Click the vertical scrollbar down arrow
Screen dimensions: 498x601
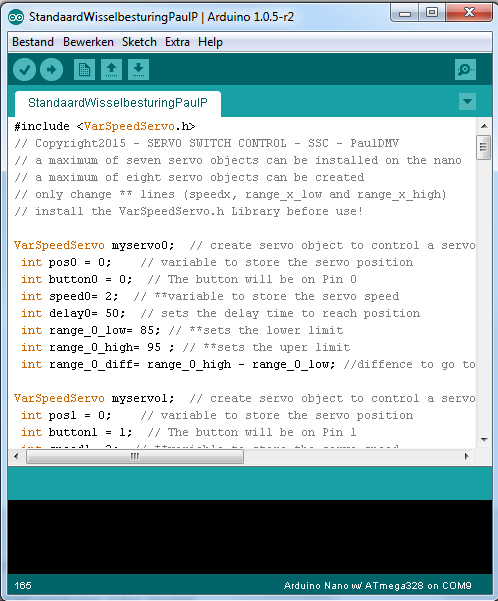[x=484, y=439]
